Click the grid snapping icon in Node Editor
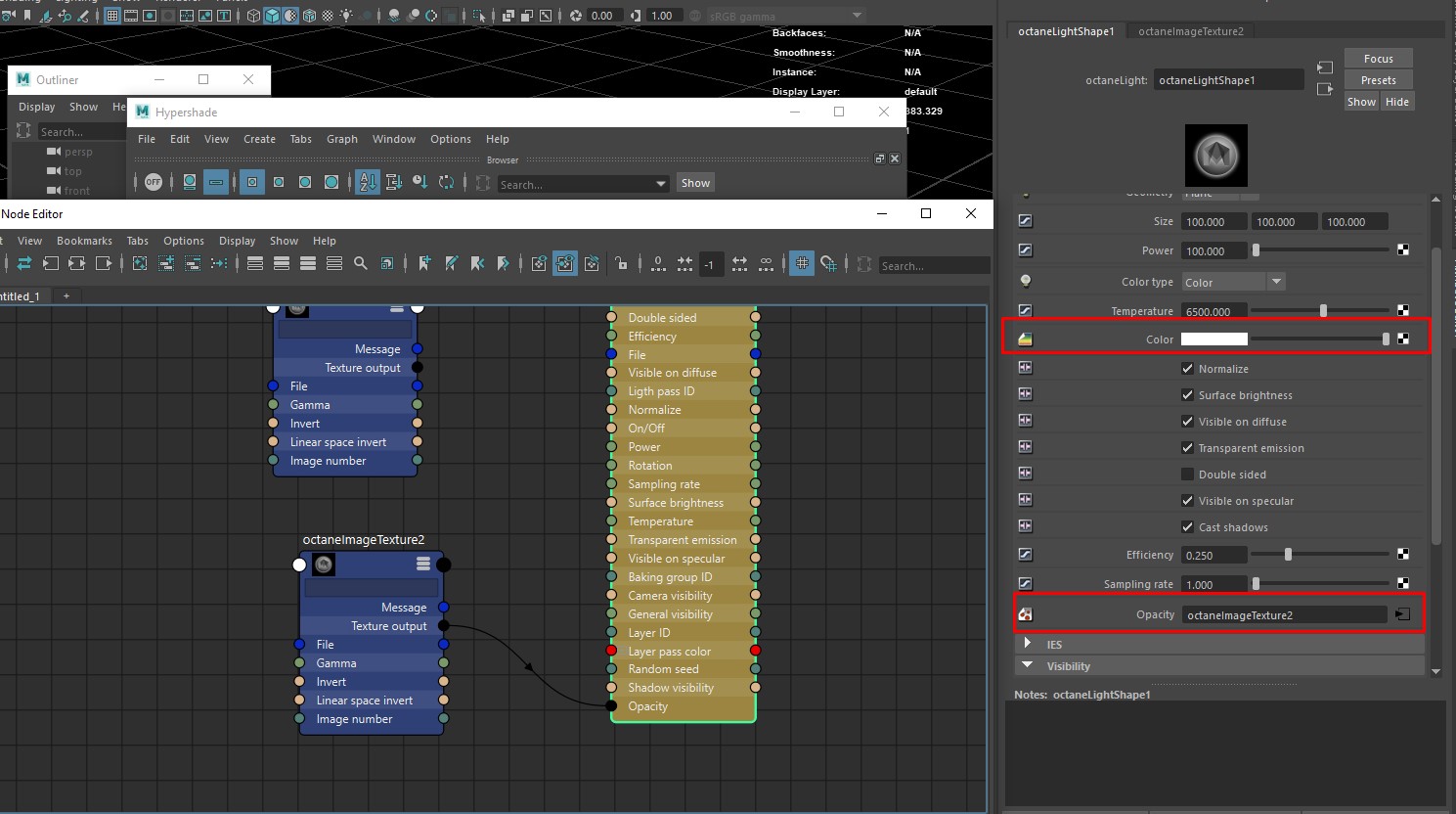1456x814 pixels. coord(828,263)
